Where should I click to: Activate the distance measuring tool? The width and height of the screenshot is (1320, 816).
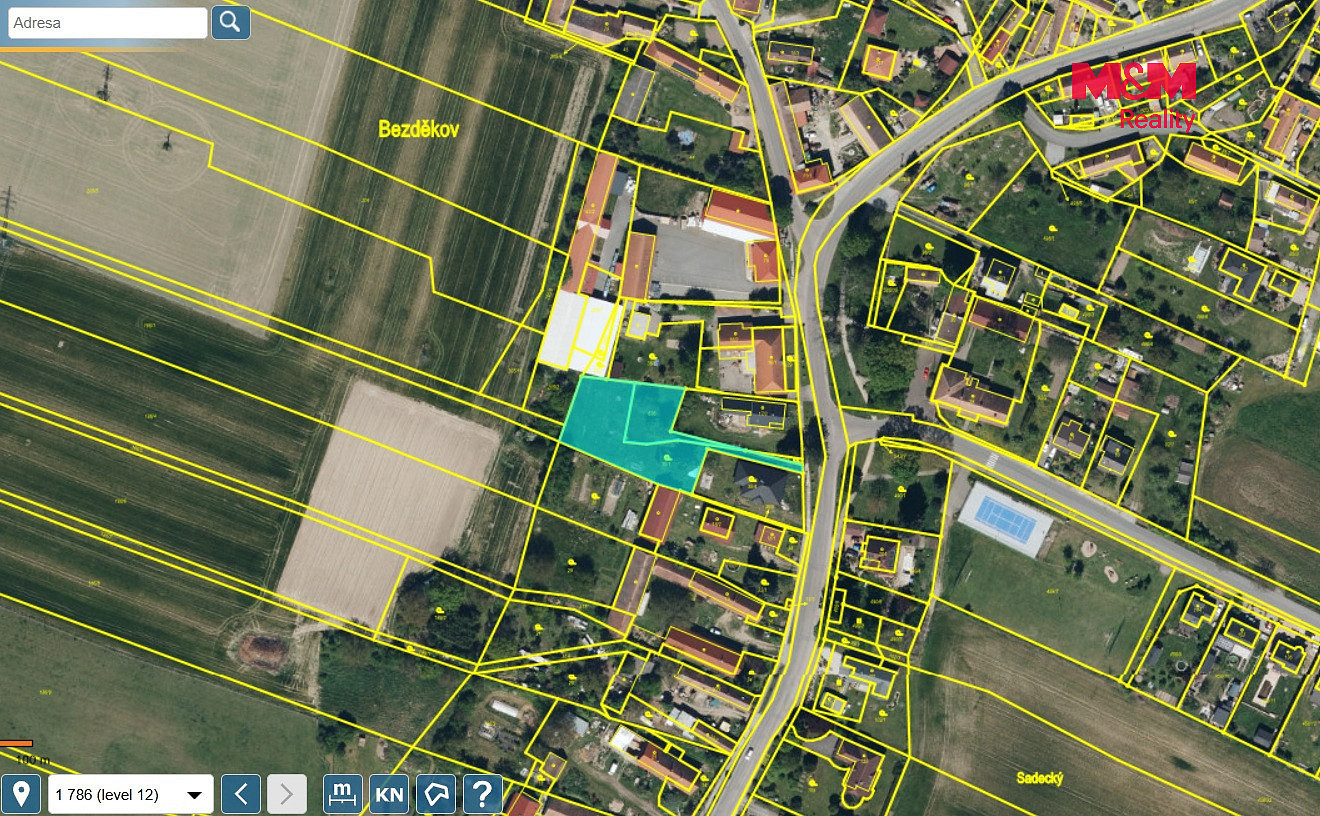(x=343, y=795)
